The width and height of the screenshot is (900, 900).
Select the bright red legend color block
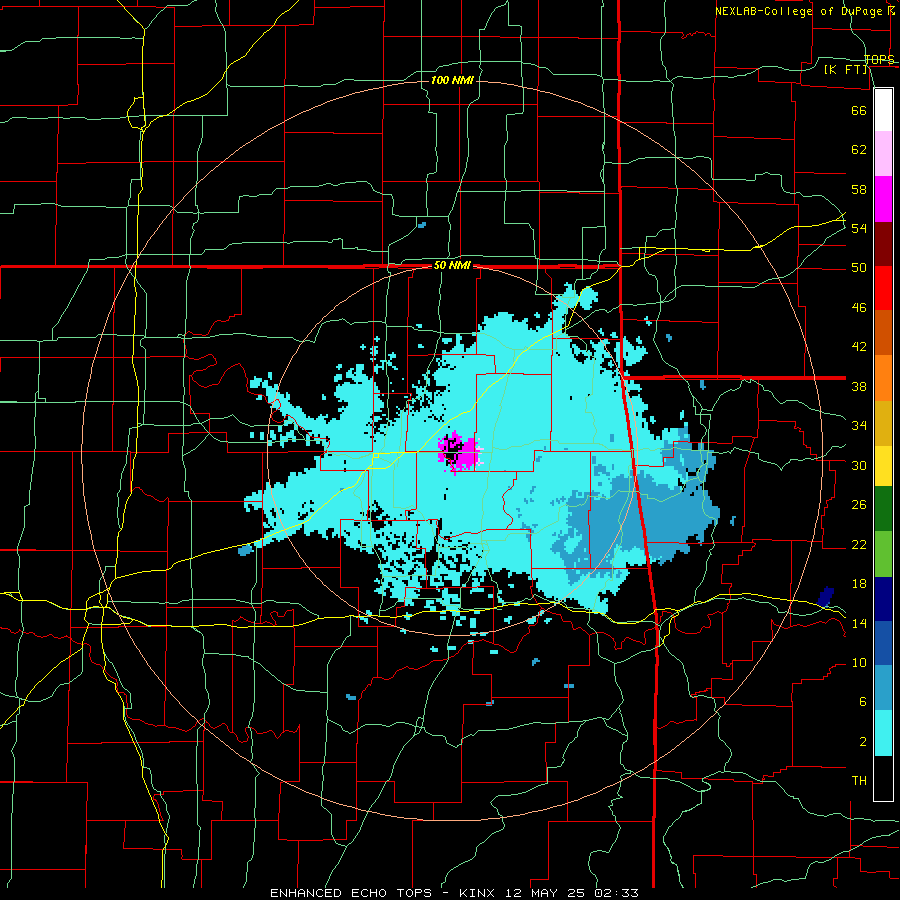point(883,288)
